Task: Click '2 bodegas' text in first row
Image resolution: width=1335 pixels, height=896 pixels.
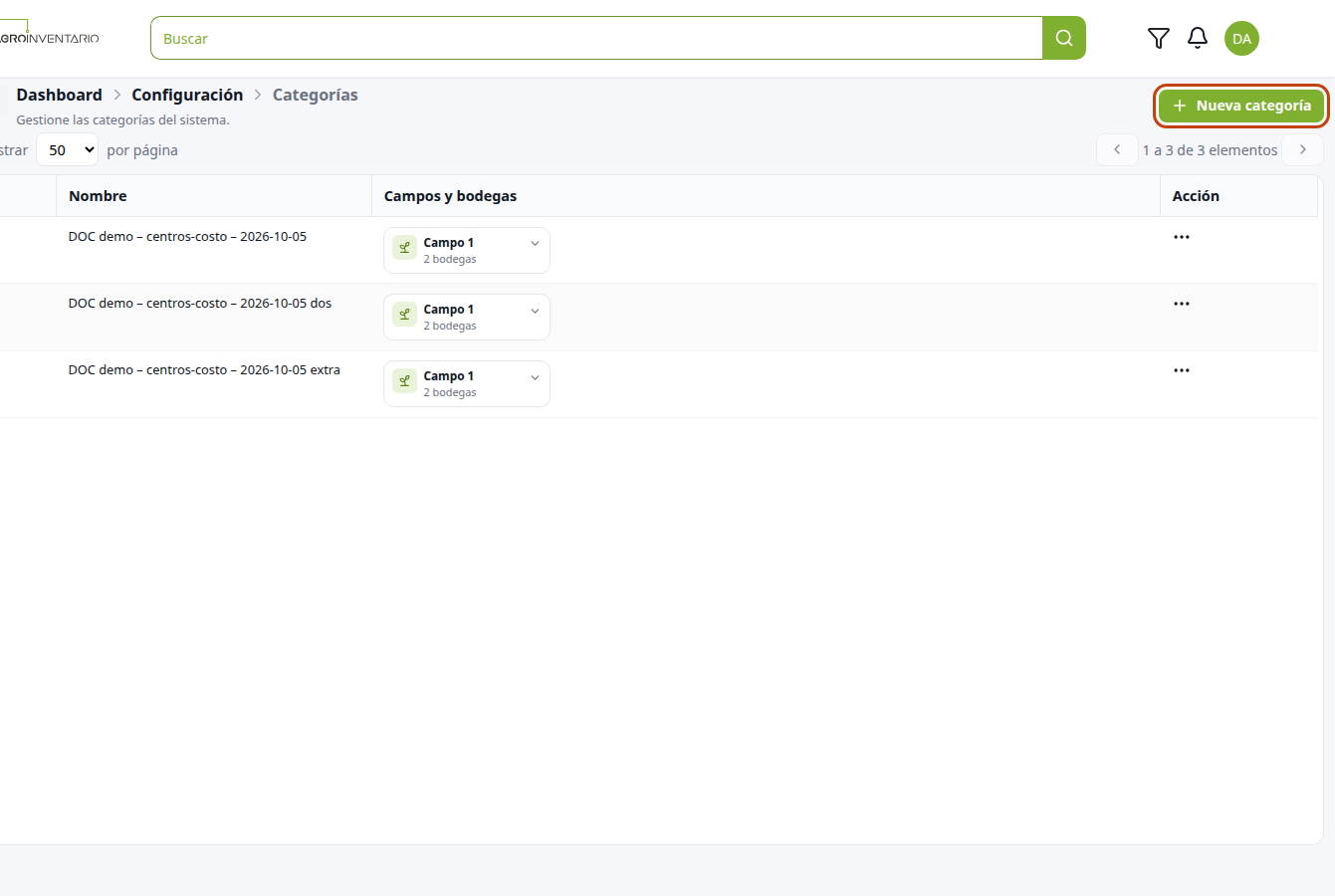Action: click(x=450, y=259)
